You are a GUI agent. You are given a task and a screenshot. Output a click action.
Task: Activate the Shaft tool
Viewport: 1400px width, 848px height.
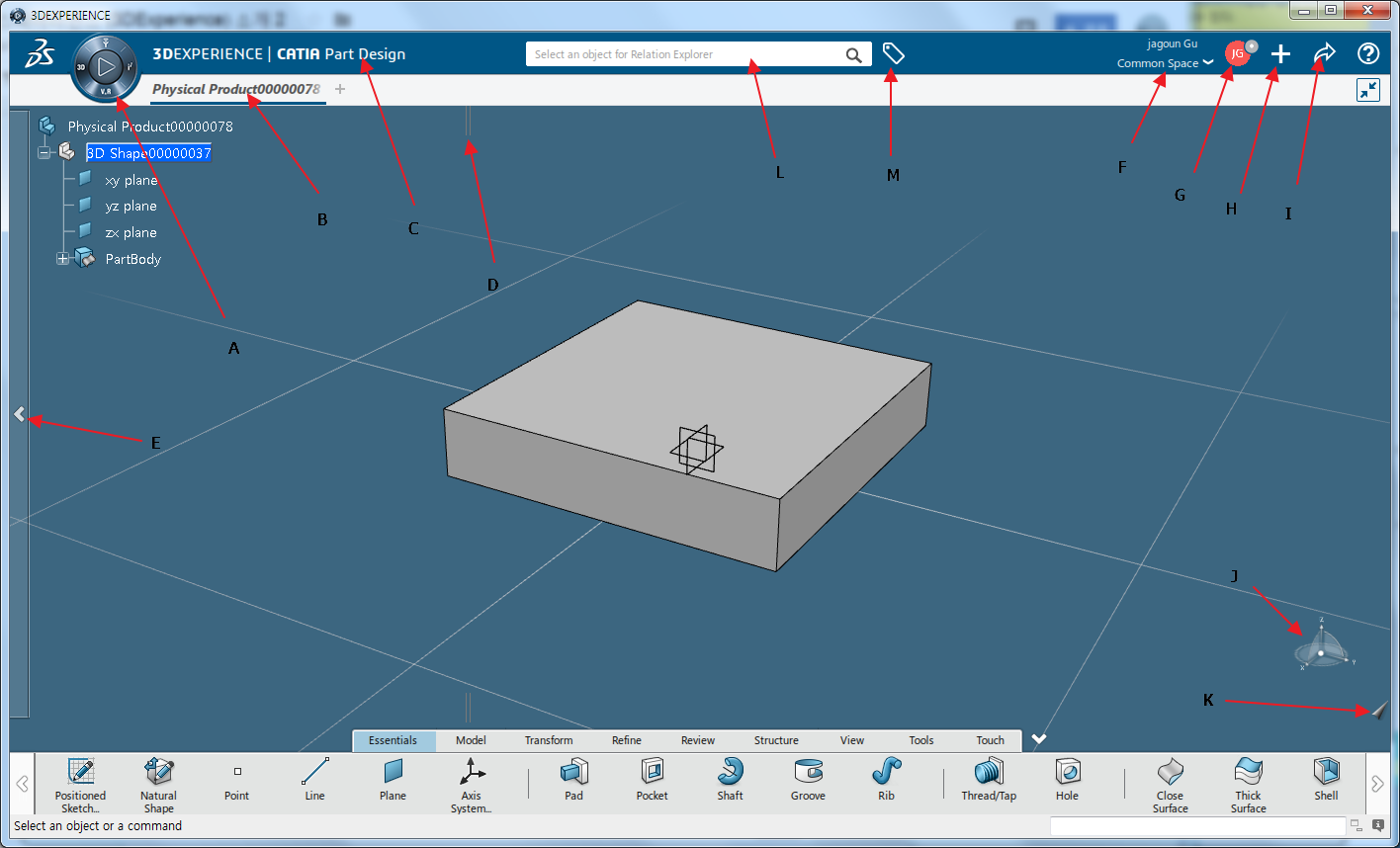click(730, 780)
